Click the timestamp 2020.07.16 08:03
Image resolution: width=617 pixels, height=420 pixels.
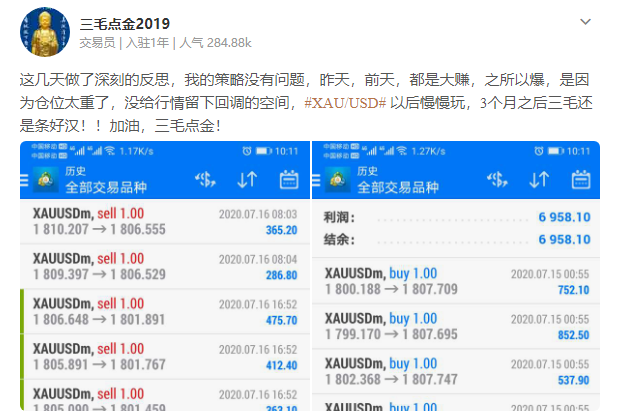pyautogui.click(x=258, y=214)
